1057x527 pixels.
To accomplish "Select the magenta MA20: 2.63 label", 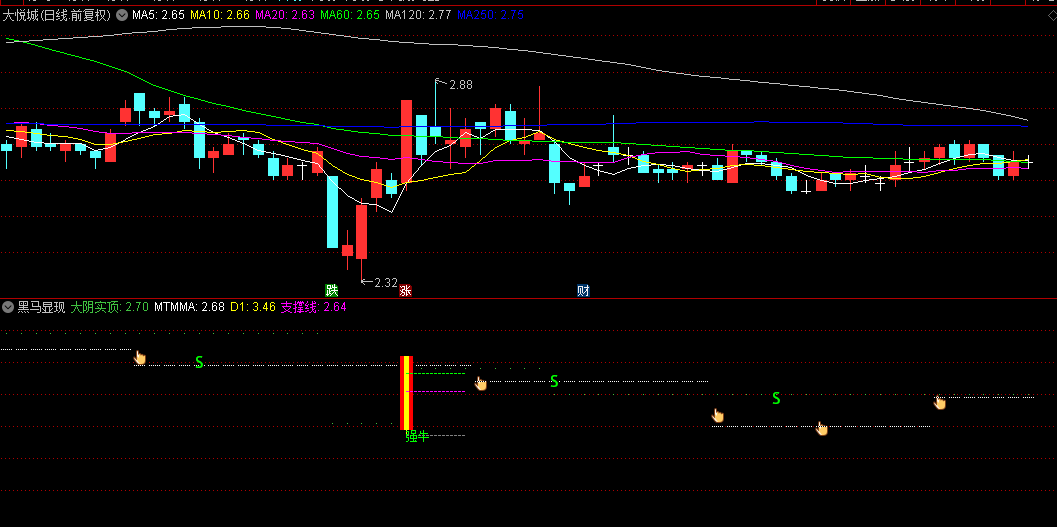I will click(285, 15).
